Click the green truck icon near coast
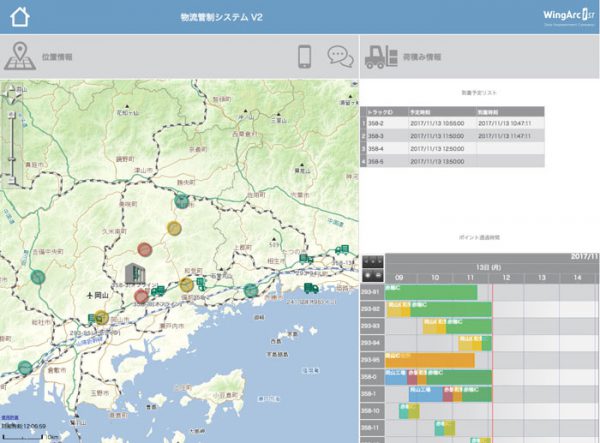The height and width of the screenshot is (443, 600). click(311, 288)
